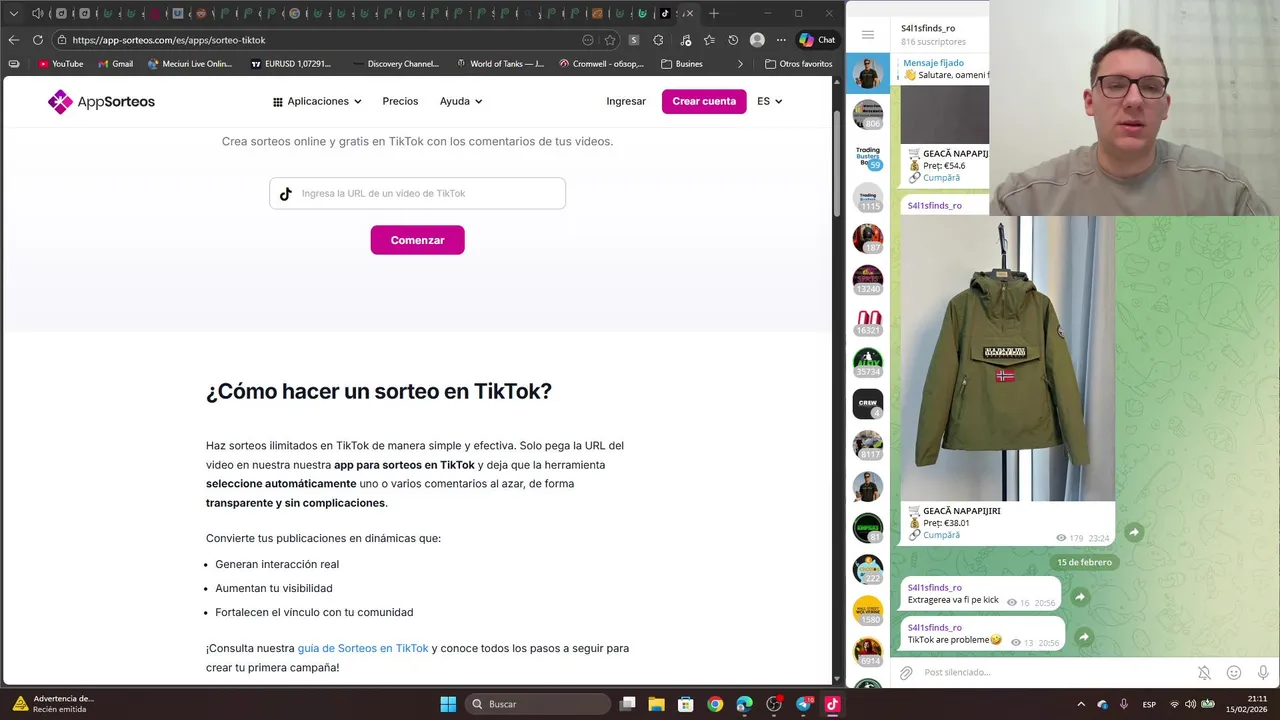Open the Precios page
Image resolution: width=1280 pixels, height=720 pixels.
coord(400,101)
